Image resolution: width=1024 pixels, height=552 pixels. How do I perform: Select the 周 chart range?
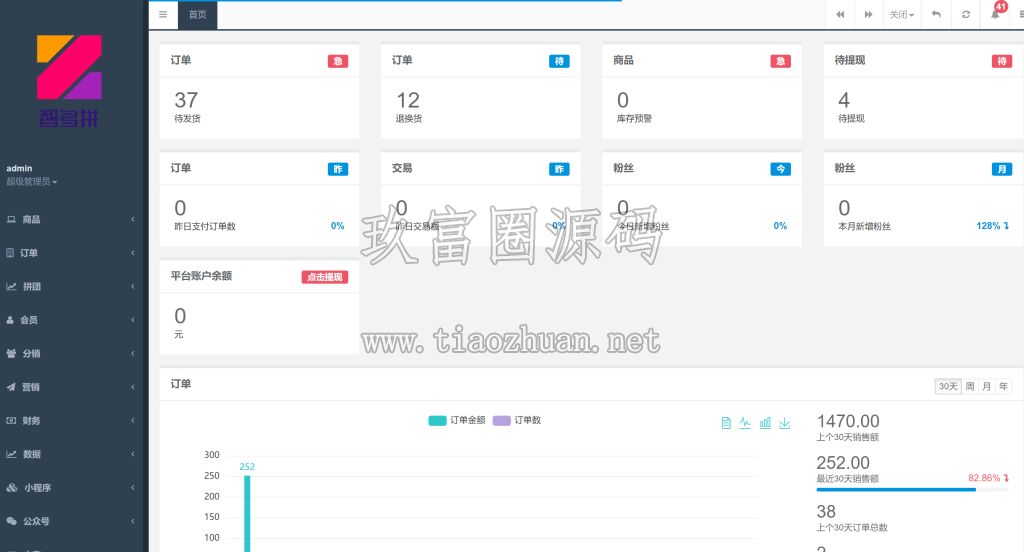[970, 386]
